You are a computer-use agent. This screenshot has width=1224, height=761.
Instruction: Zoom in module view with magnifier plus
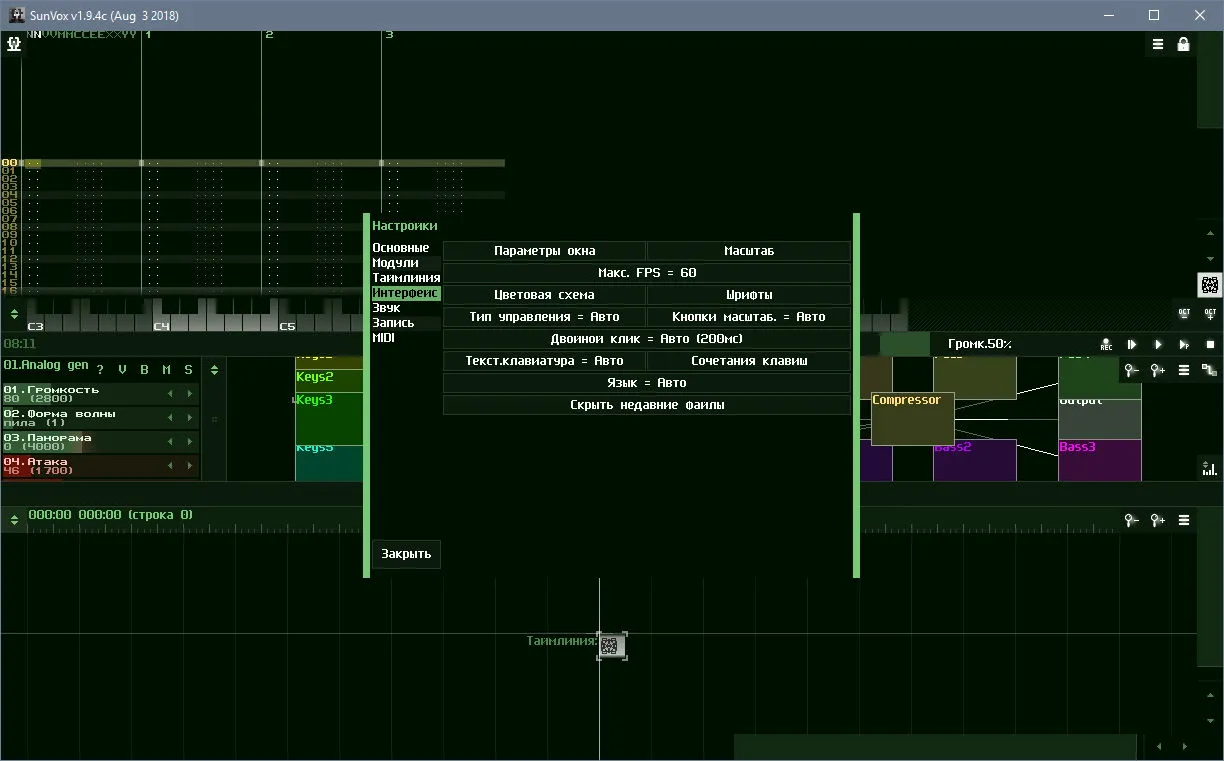pos(1158,370)
